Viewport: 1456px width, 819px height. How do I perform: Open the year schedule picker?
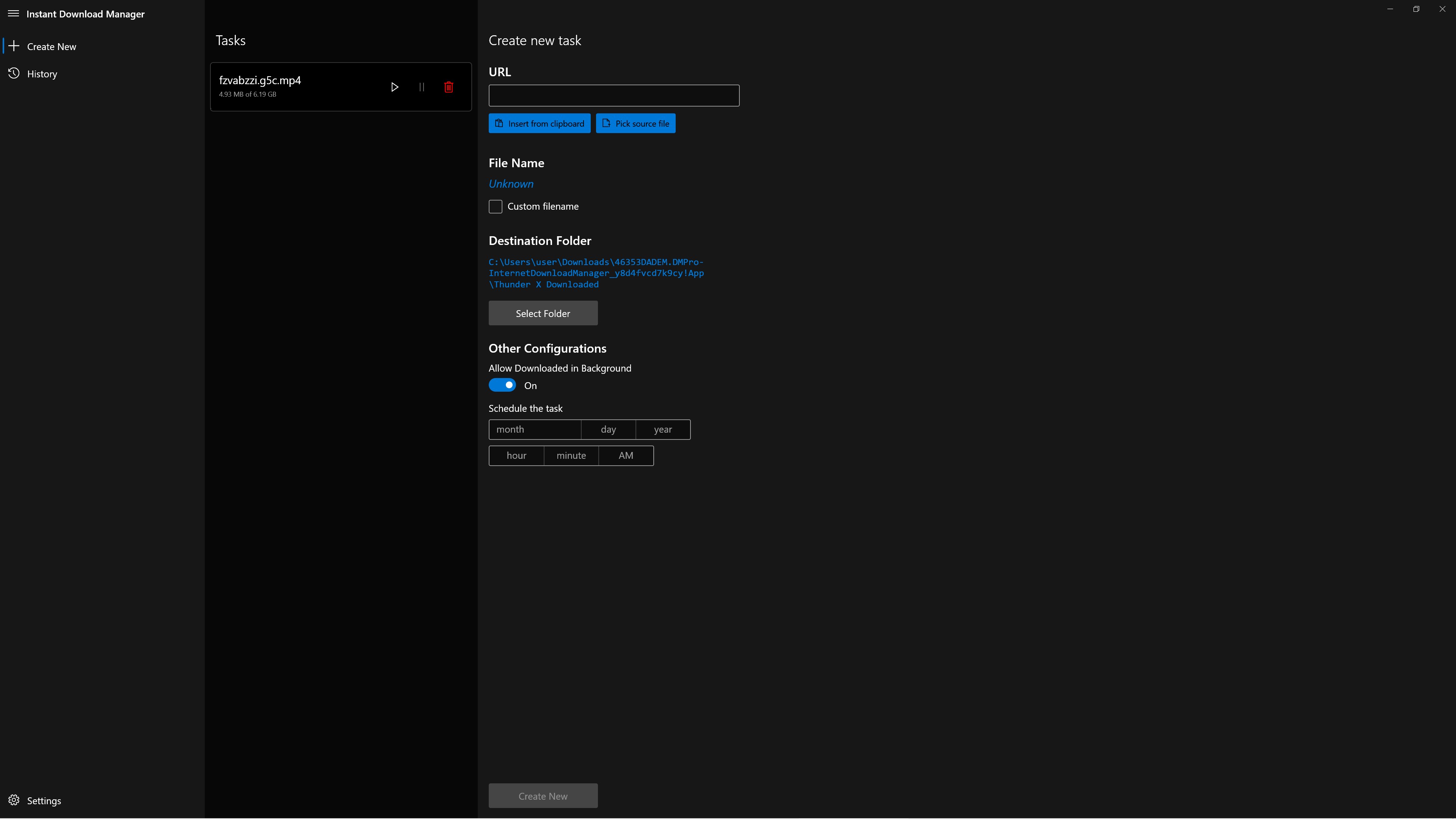click(663, 430)
